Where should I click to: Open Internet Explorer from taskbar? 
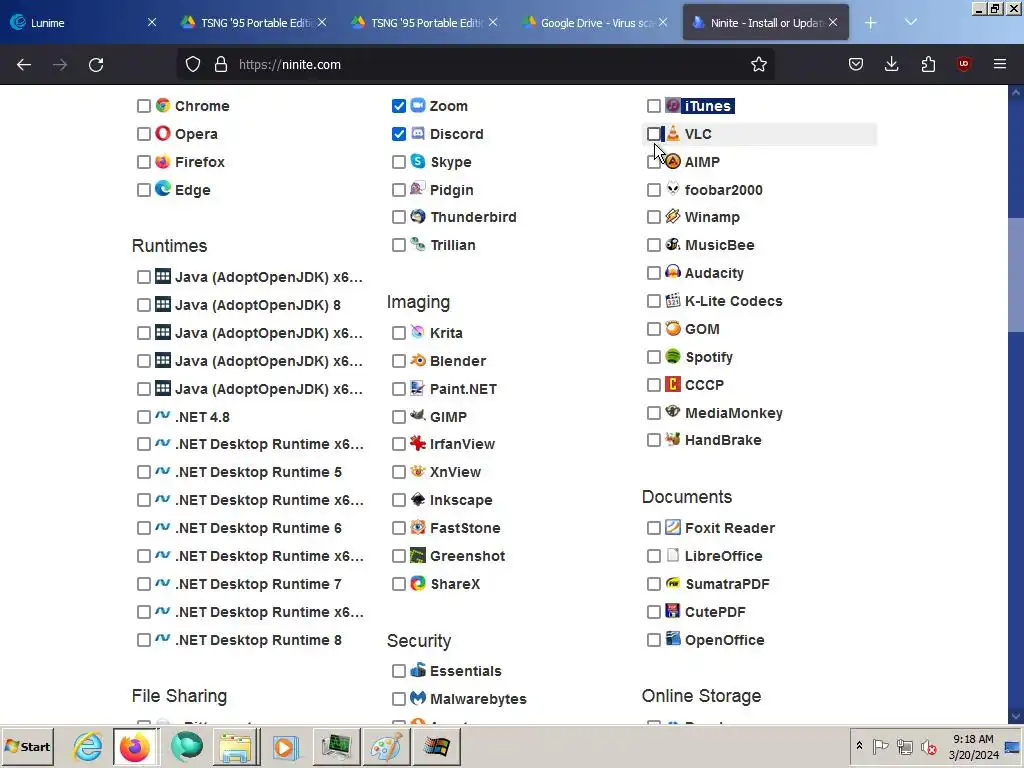coord(87,746)
